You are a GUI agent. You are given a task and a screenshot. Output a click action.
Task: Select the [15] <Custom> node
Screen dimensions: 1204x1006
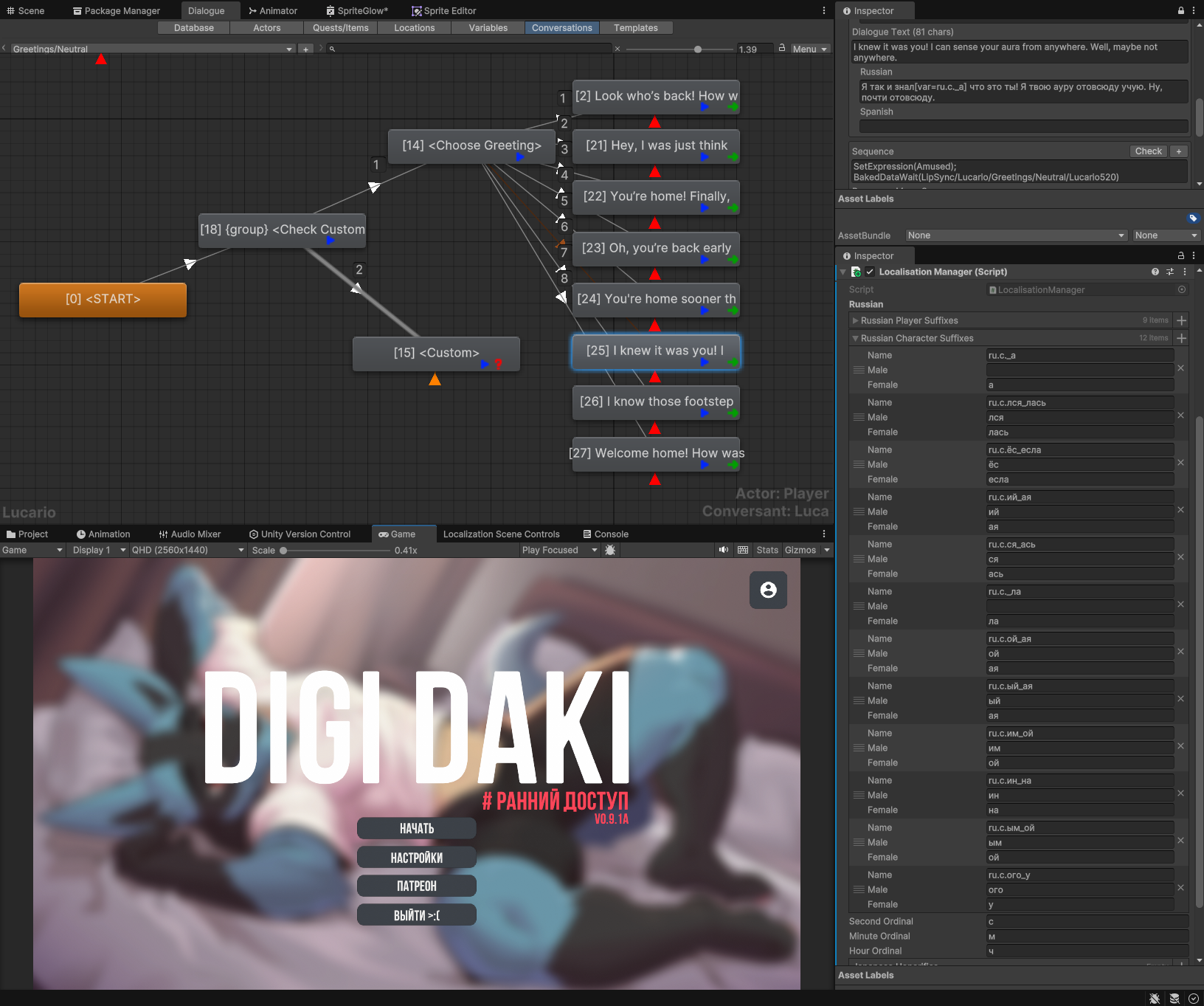click(436, 354)
